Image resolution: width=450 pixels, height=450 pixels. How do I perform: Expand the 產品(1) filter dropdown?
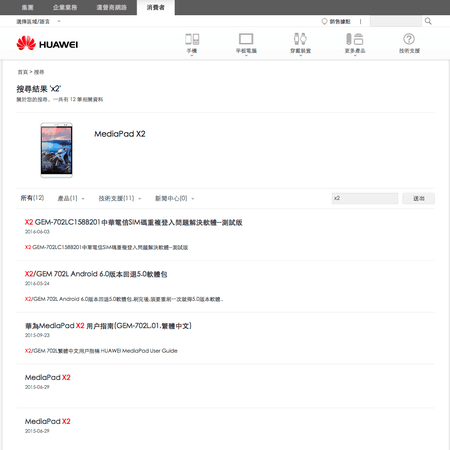coord(71,198)
